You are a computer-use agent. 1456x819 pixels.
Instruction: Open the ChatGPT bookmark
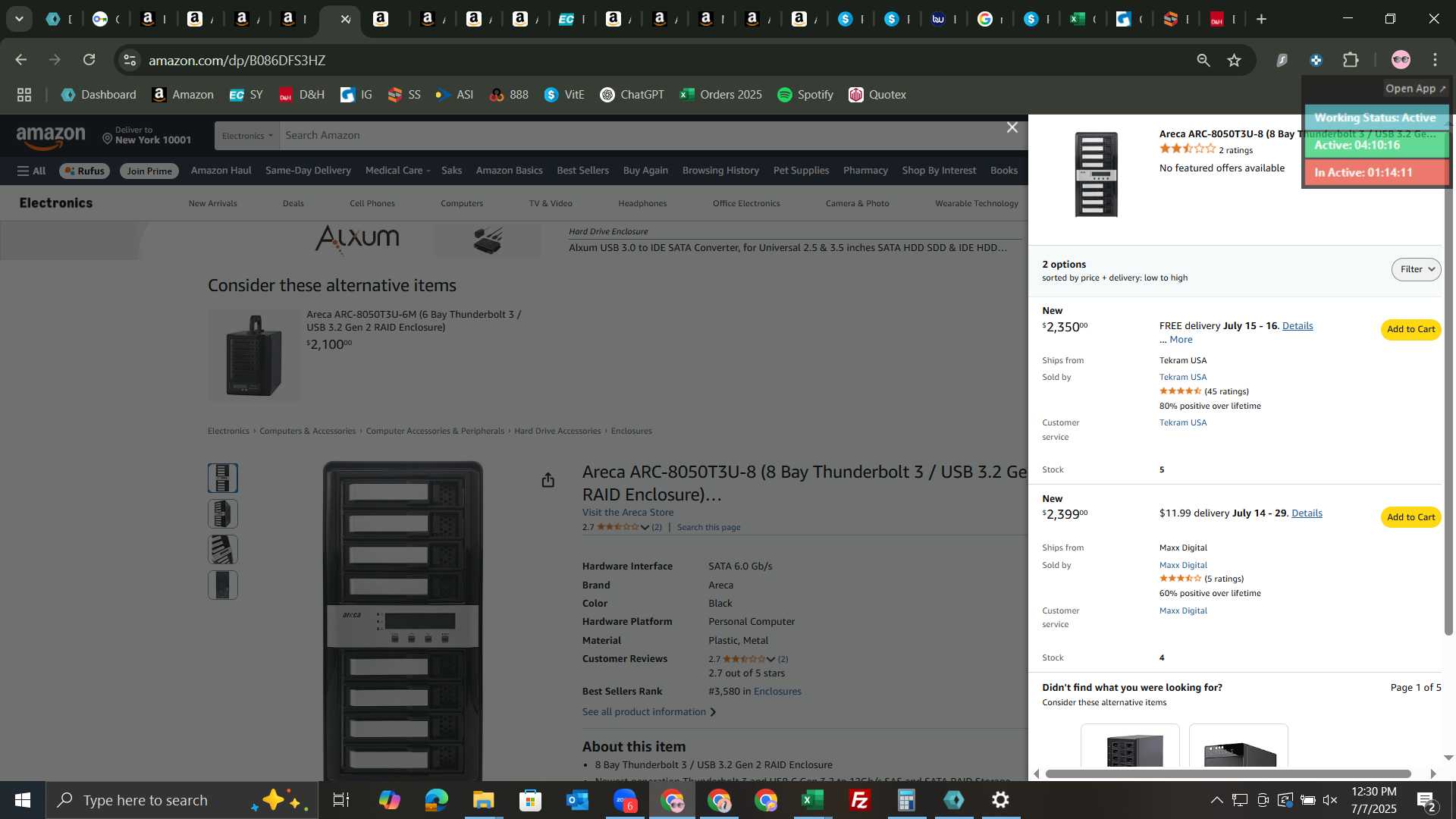coord(632,95)
